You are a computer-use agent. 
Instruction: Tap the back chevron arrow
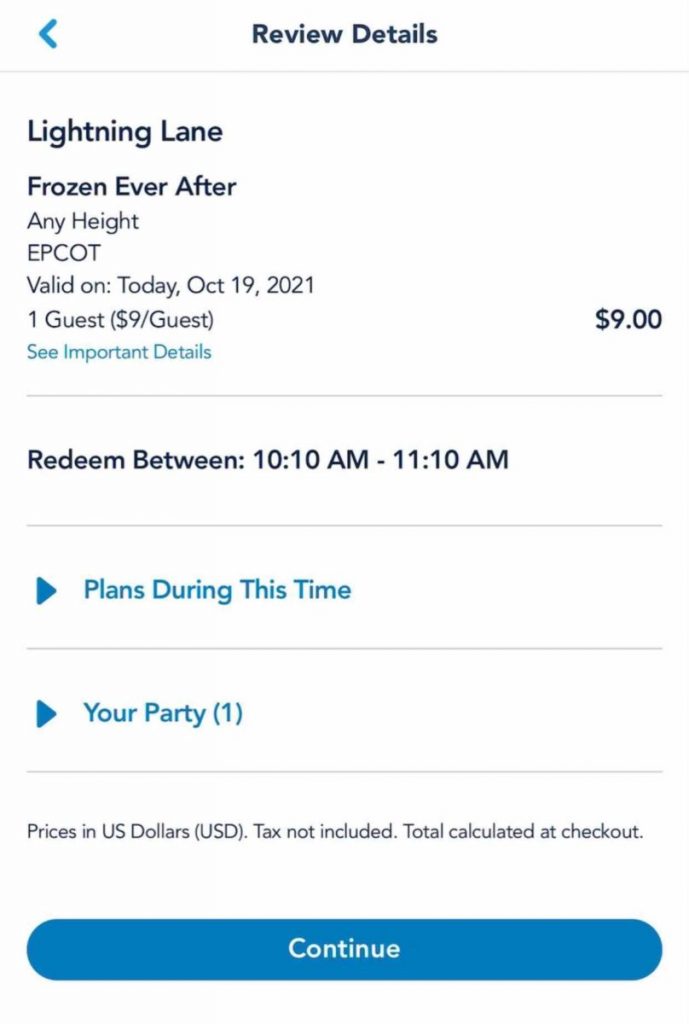point(48,34)
